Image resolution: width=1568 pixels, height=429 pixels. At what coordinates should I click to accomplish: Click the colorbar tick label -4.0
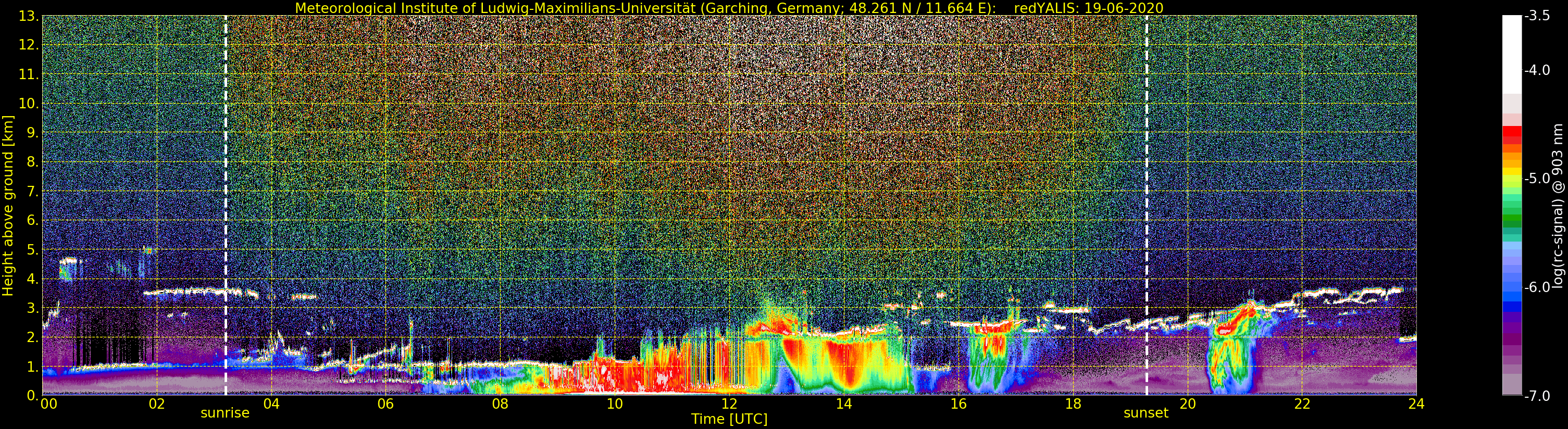point(1537,71)
